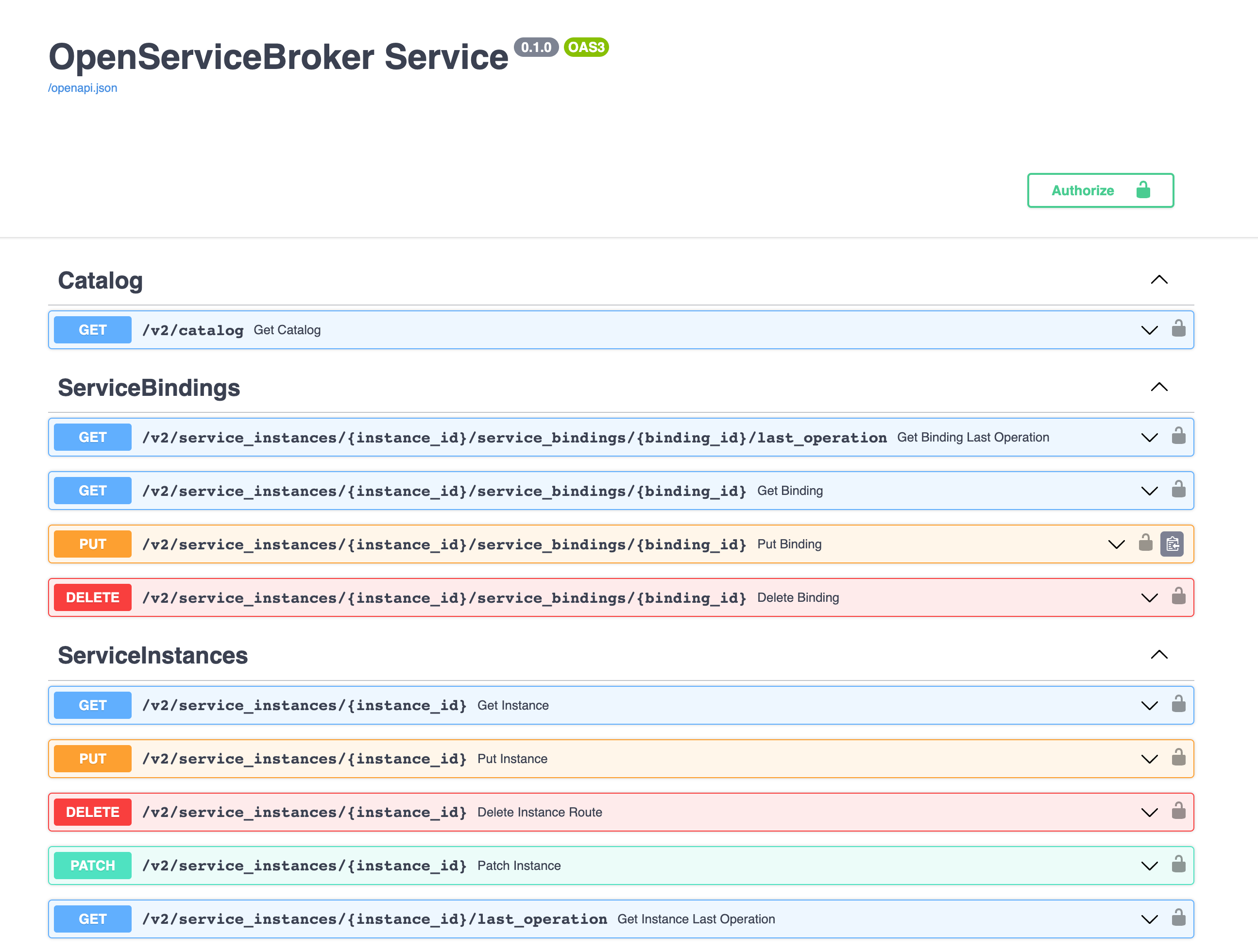Collapse the Catalog section
The width and height of the screenshot is (1258, 952).
coord(1159,280)
